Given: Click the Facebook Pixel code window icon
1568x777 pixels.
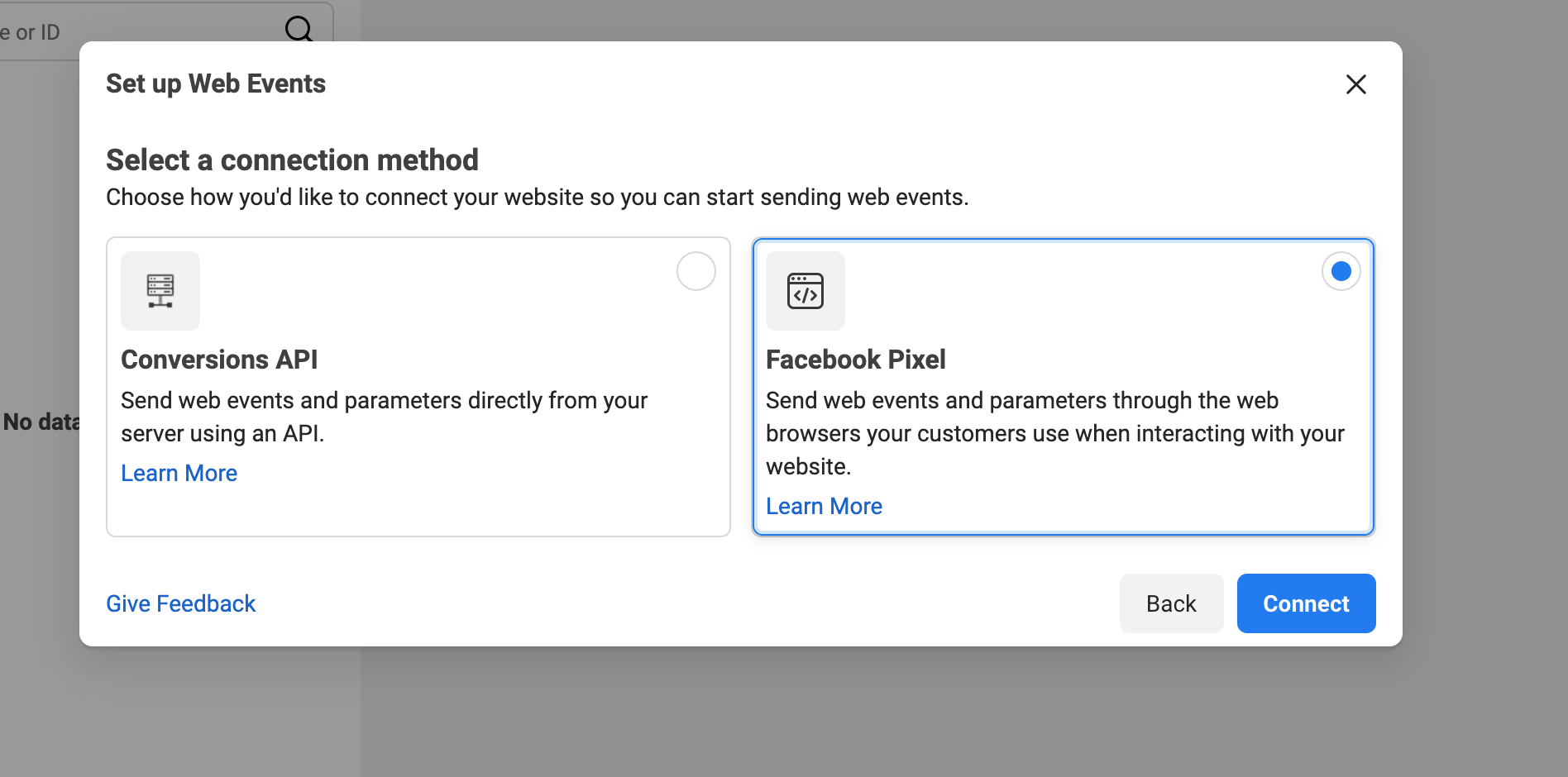Looking at the screenshot, I should coord(806,291).
